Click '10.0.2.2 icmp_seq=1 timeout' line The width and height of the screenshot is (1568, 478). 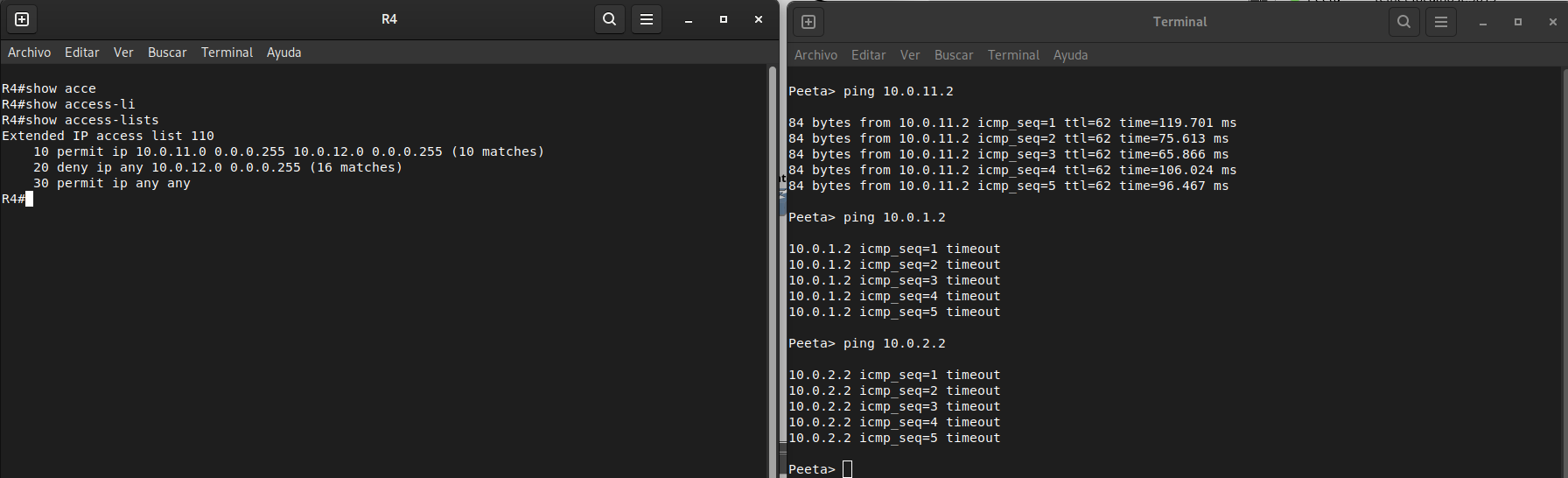click(894, 375)
